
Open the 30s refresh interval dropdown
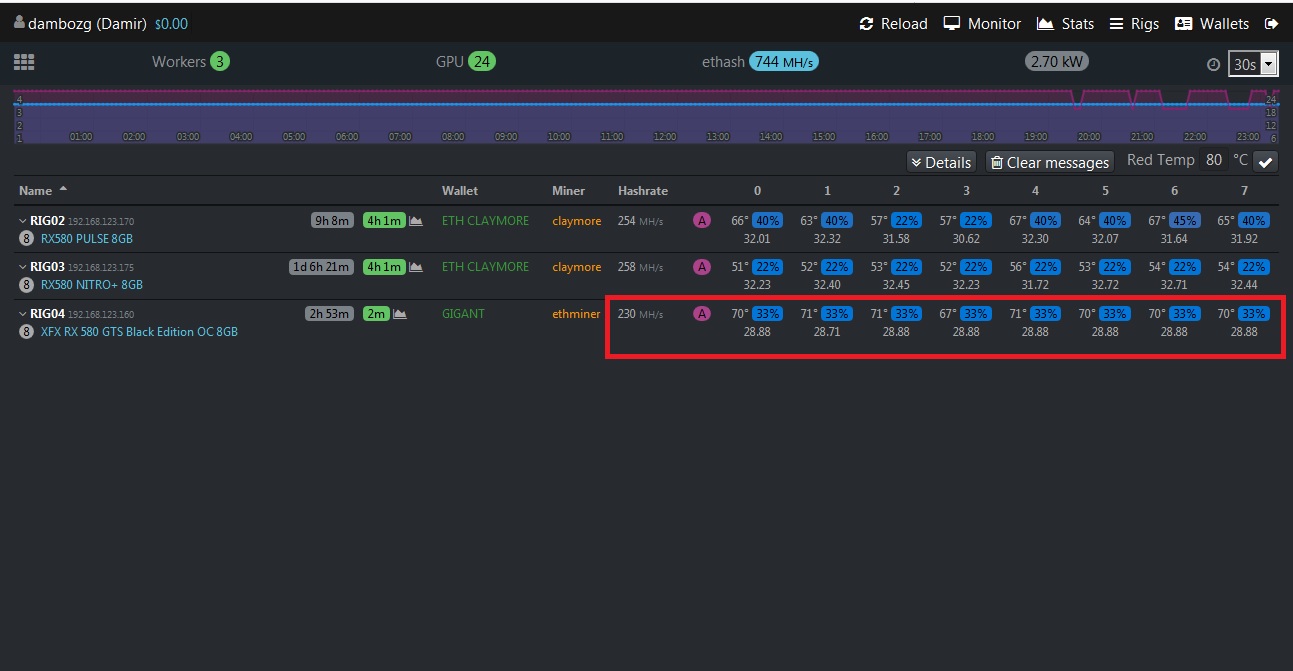[1253, 64]
